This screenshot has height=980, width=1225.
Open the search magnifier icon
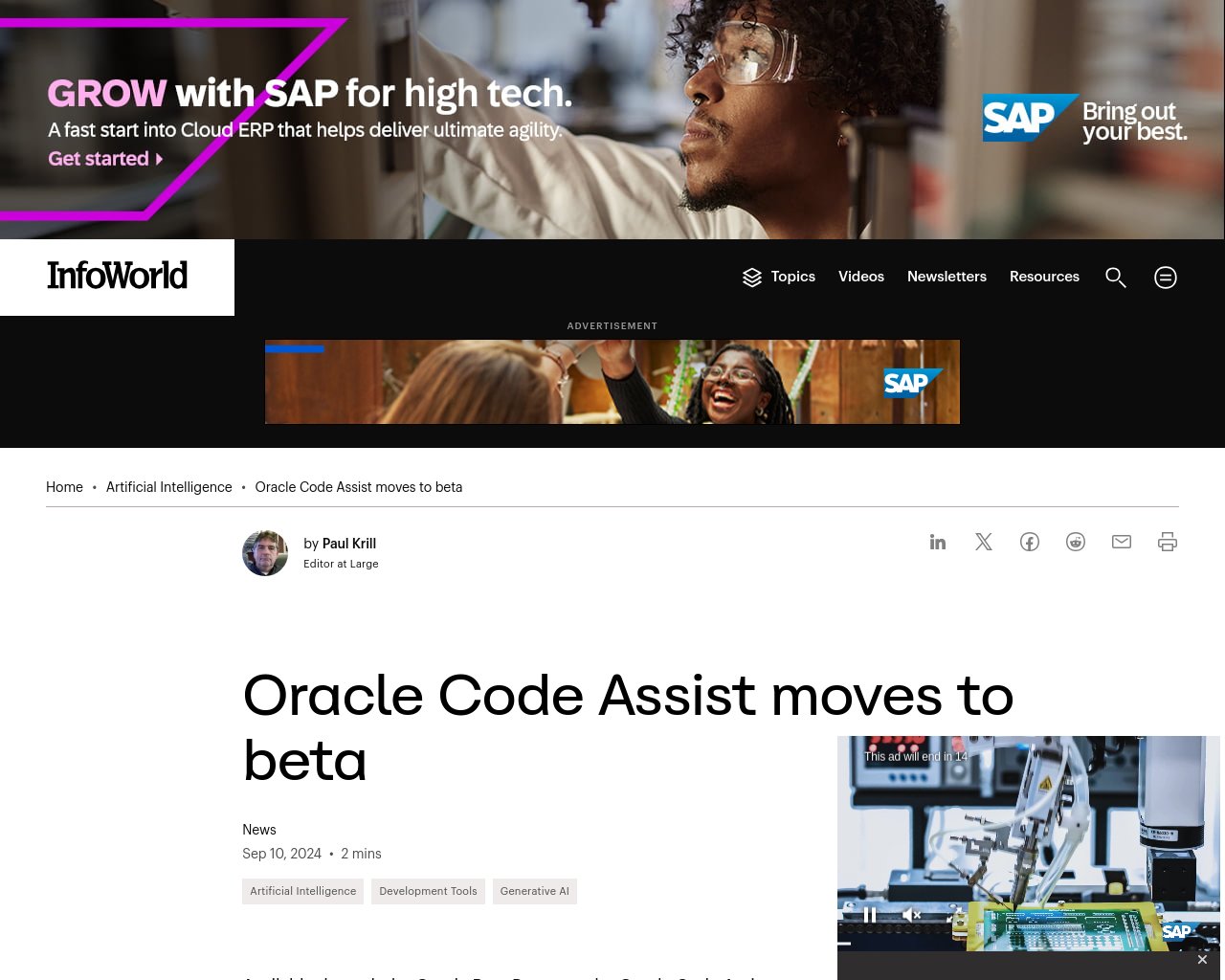coord(1116,278)
